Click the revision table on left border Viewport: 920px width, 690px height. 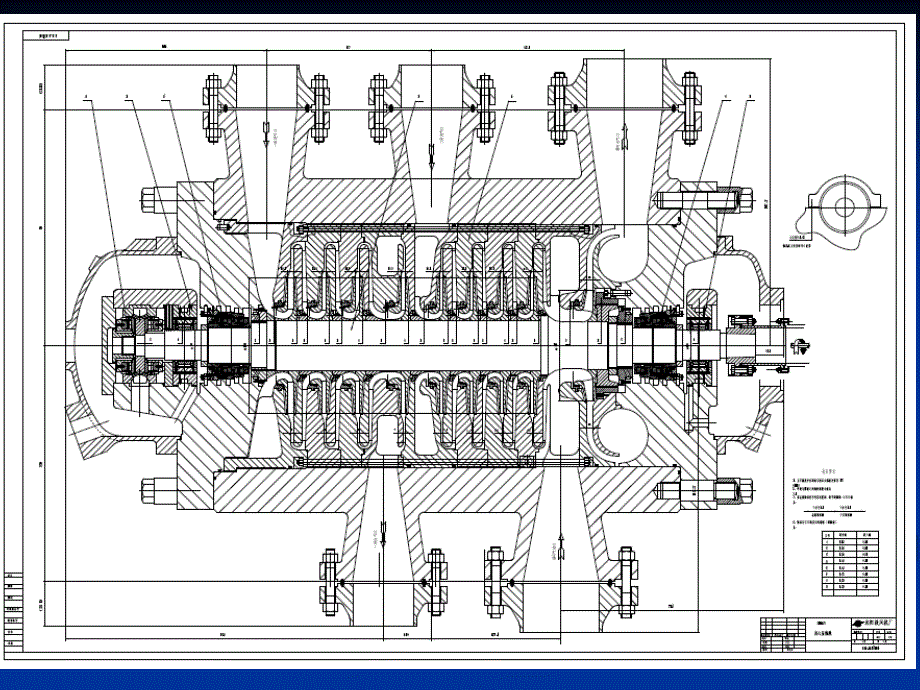point(14,610)
